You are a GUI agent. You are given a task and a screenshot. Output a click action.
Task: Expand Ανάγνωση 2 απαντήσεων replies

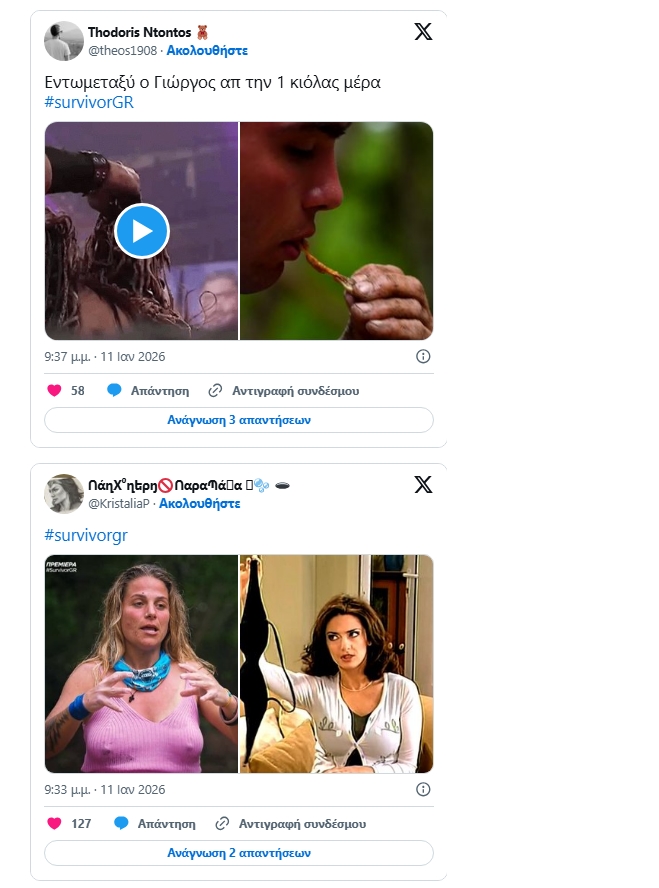[x=239, y=853]
